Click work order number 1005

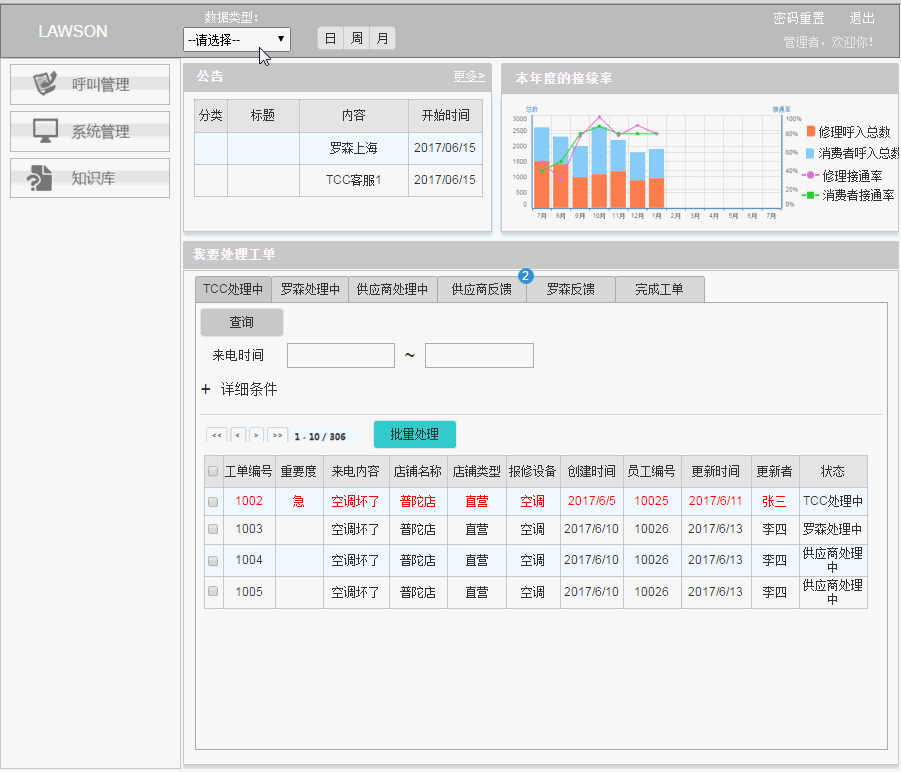point(249,592)
